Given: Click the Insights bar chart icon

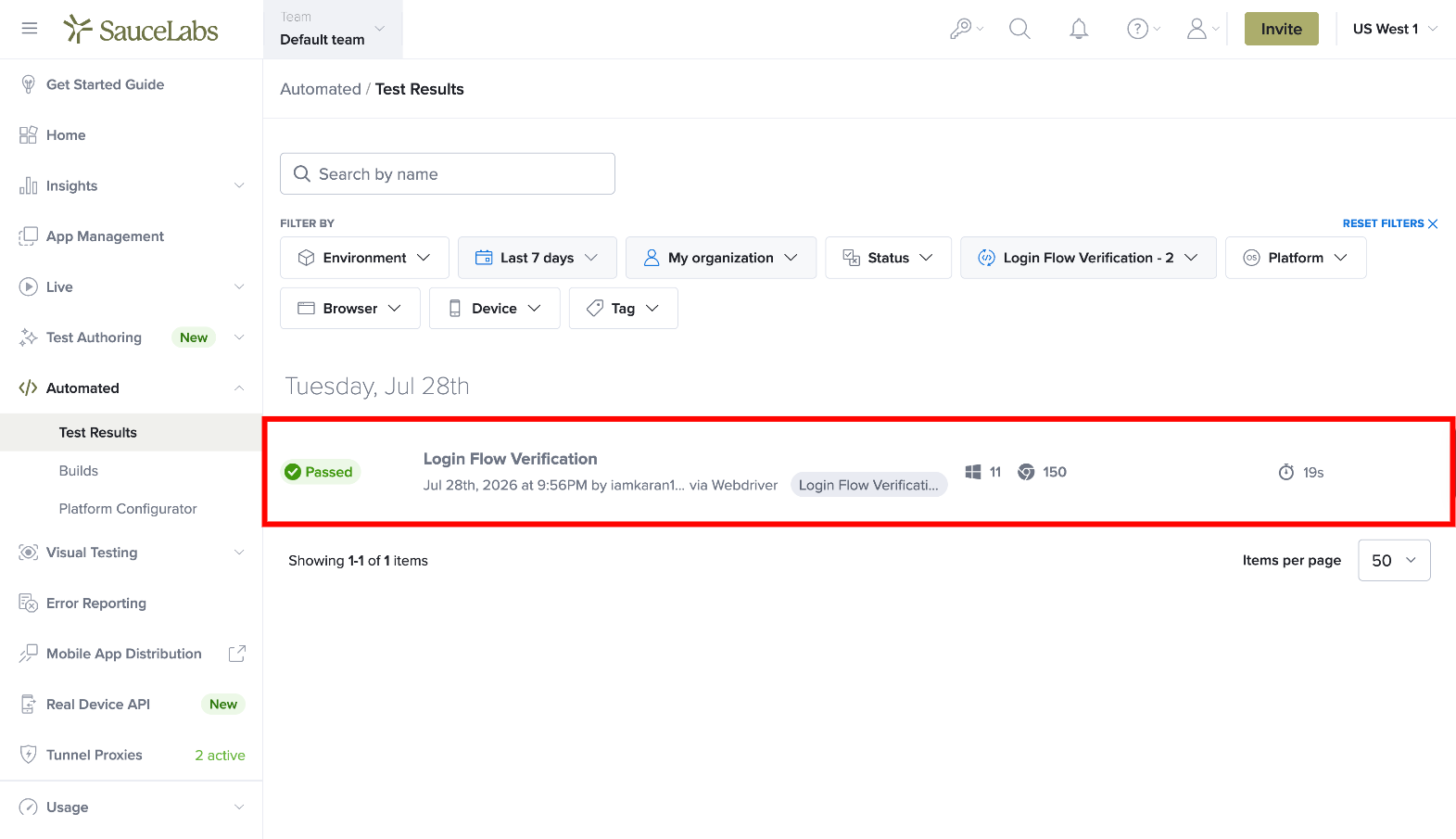Looking at the screenshot, I should pos(29,185).
